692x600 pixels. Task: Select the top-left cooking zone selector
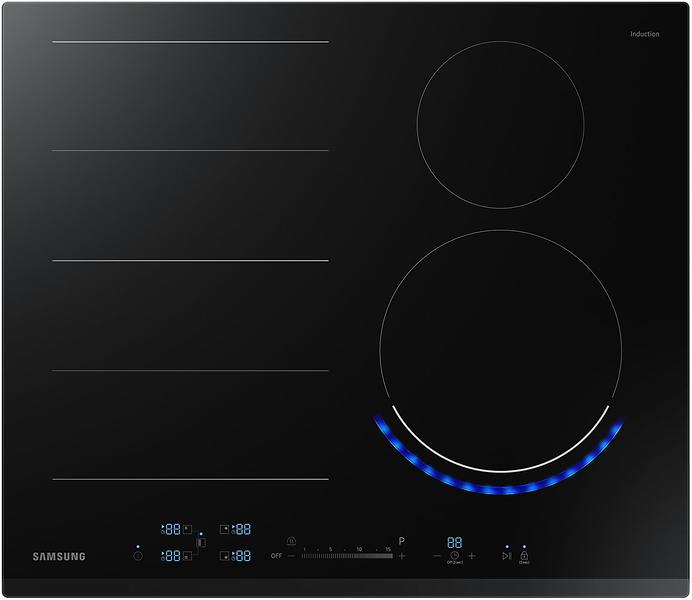point(172,529)
